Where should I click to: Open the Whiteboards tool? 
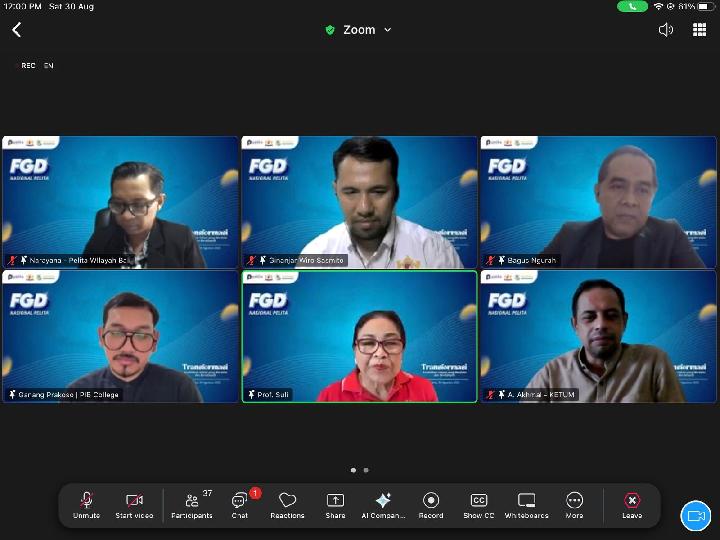526,505
